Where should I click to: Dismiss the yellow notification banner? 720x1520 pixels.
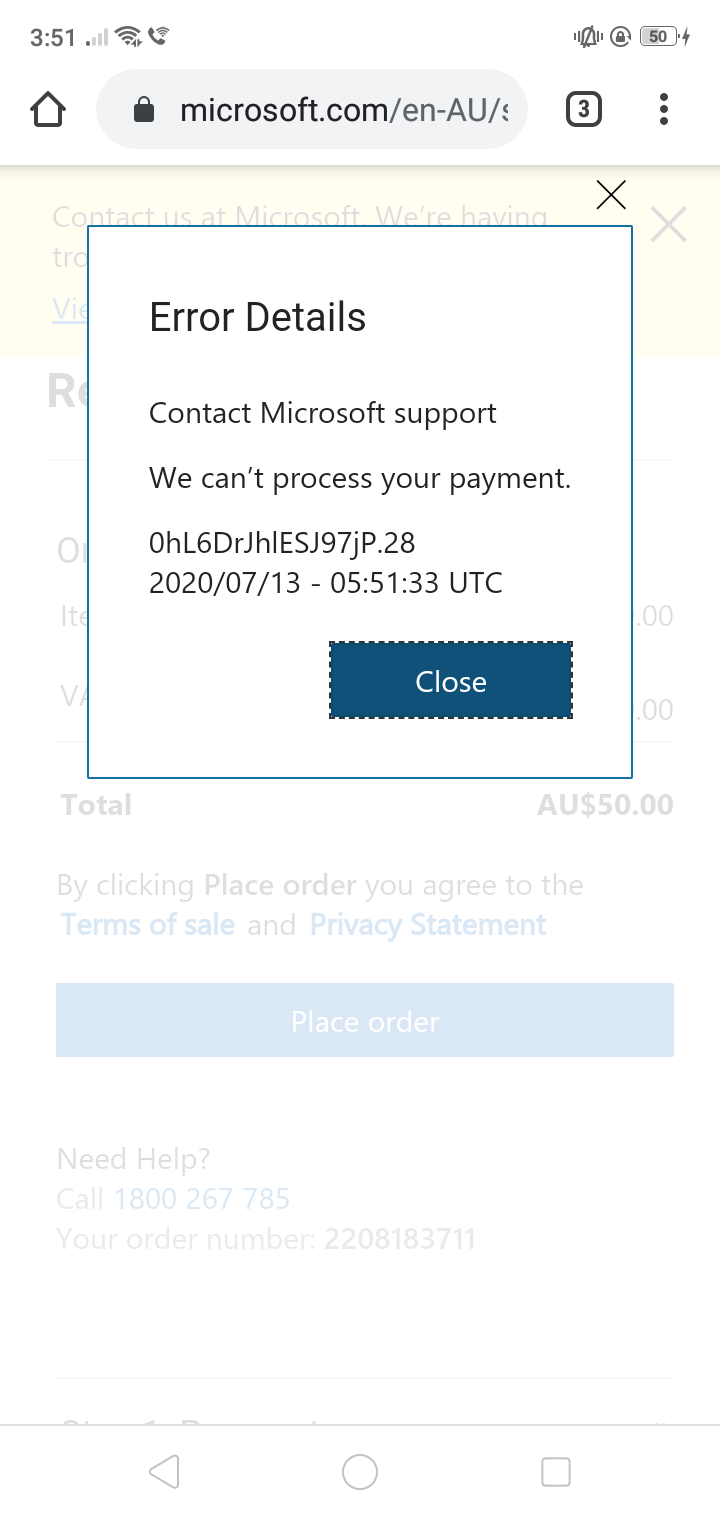(668, 224)
